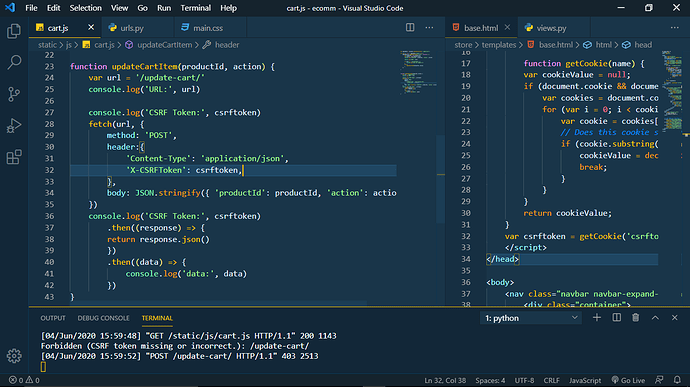The image size is (690, 387).
Task: Open the Manage gear settings icon
Action: 14,356
